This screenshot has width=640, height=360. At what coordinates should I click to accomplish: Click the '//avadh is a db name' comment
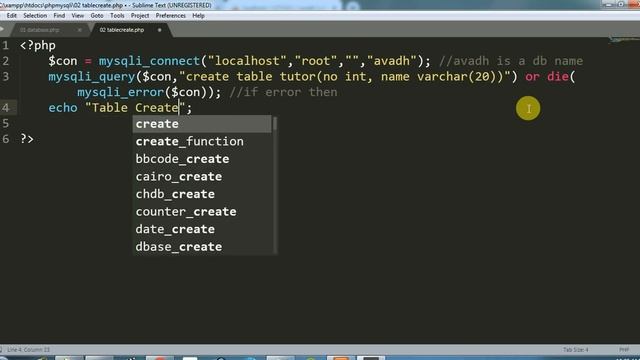tap(511, 61)
